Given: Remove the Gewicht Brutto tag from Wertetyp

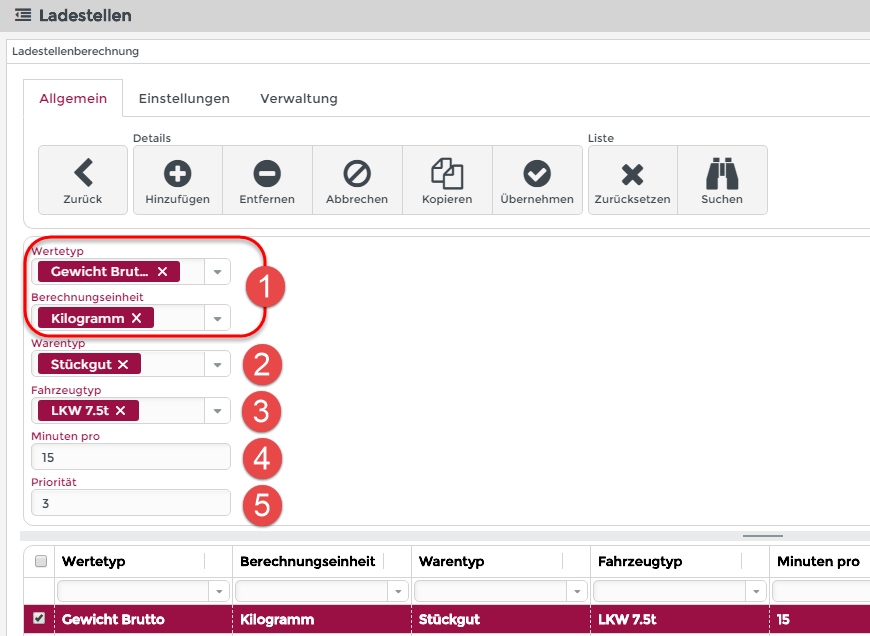Looking at the screenshot, I should [163, 271].
